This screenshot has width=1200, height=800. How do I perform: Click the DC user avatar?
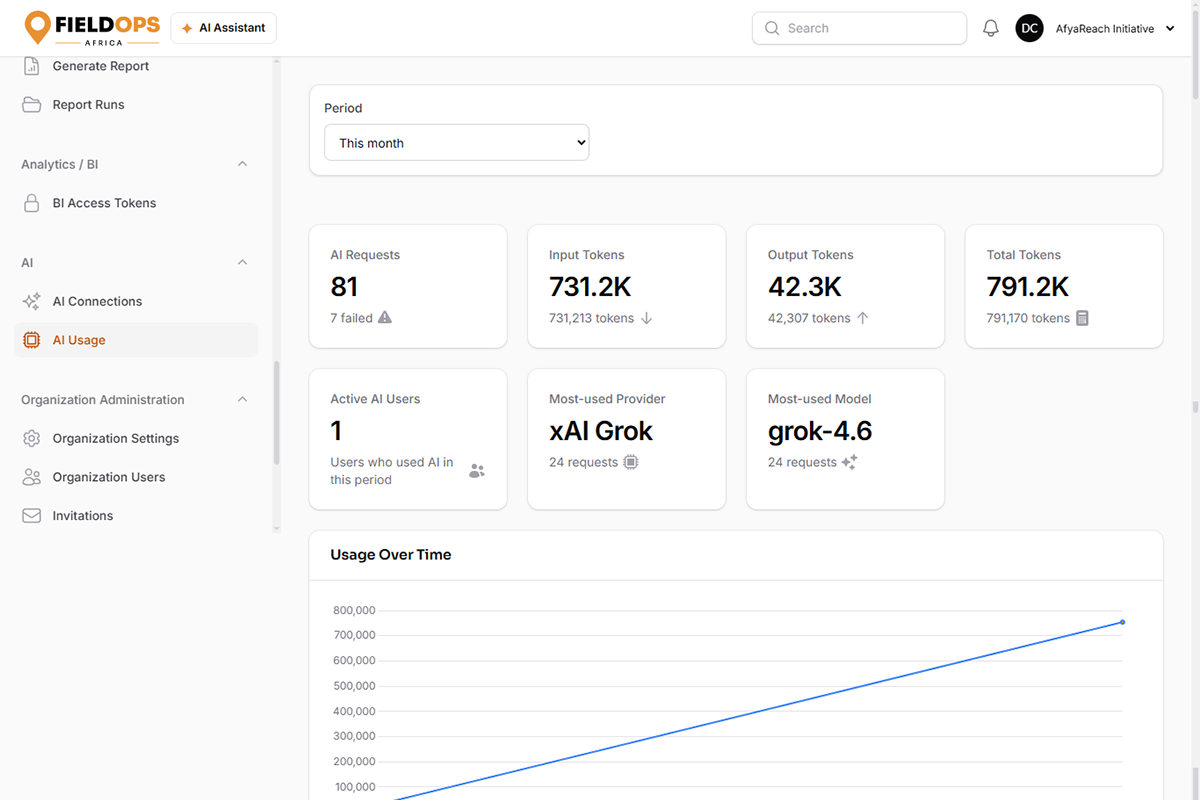click(x=1029, y=29)
